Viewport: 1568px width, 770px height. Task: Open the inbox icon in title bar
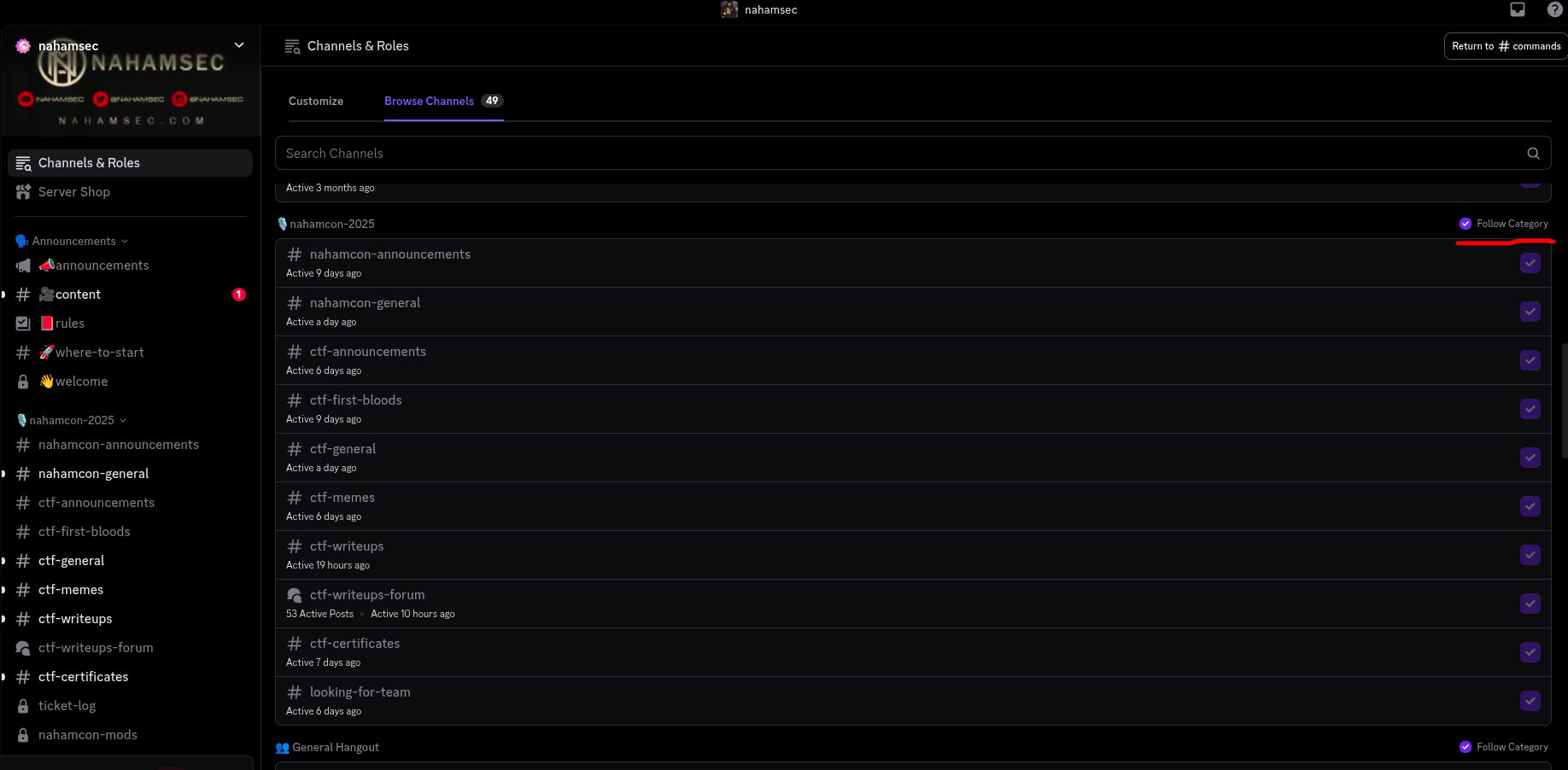point(1517,9)
